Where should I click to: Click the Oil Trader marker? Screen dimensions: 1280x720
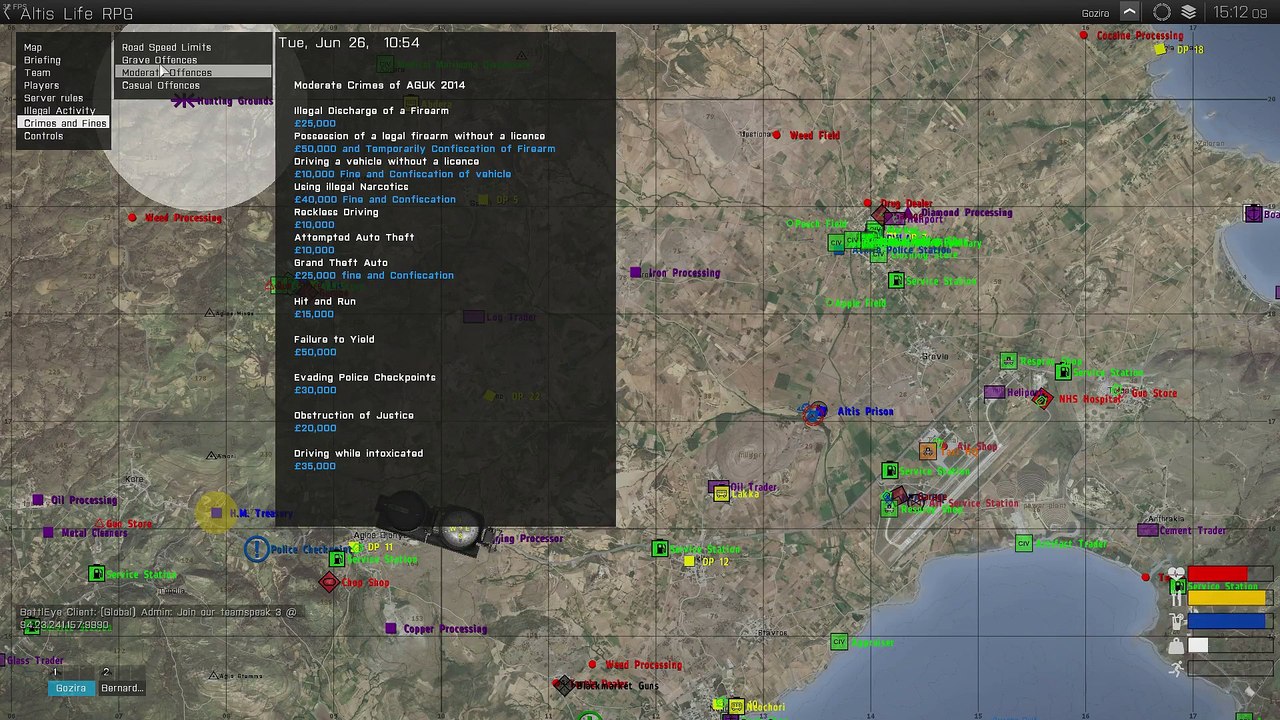coord(718,487)
